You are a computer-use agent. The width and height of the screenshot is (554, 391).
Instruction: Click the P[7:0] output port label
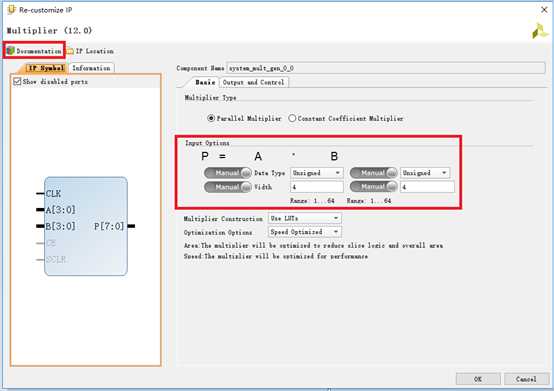point(109,226)
